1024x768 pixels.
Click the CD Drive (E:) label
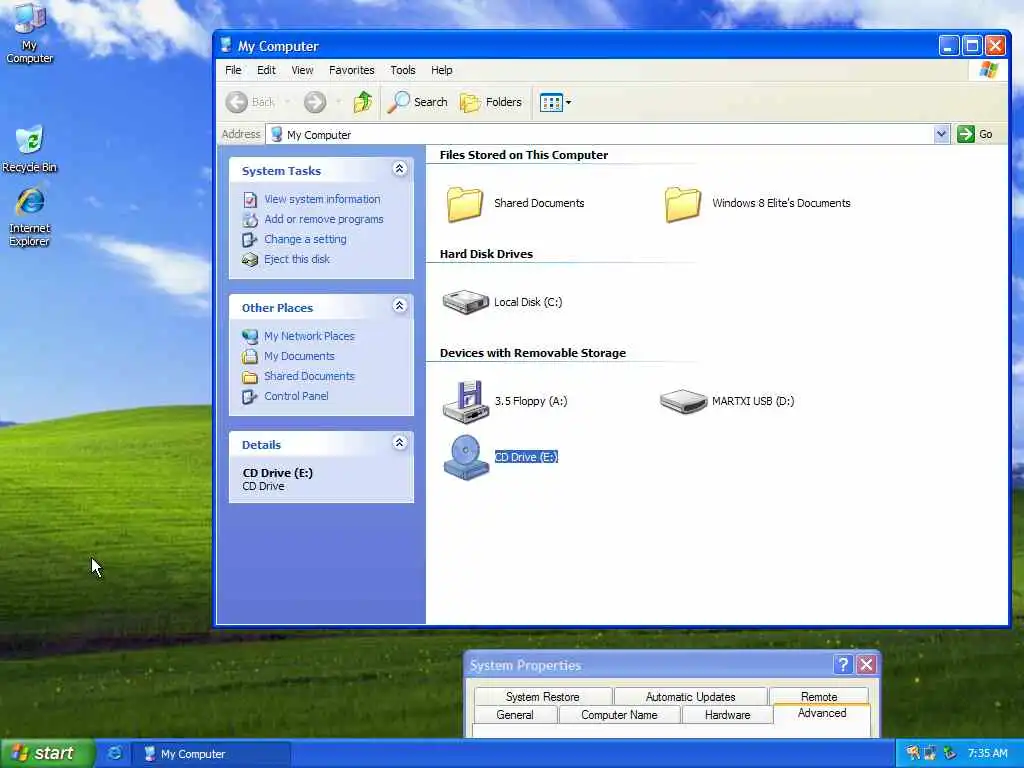[526, 457]
